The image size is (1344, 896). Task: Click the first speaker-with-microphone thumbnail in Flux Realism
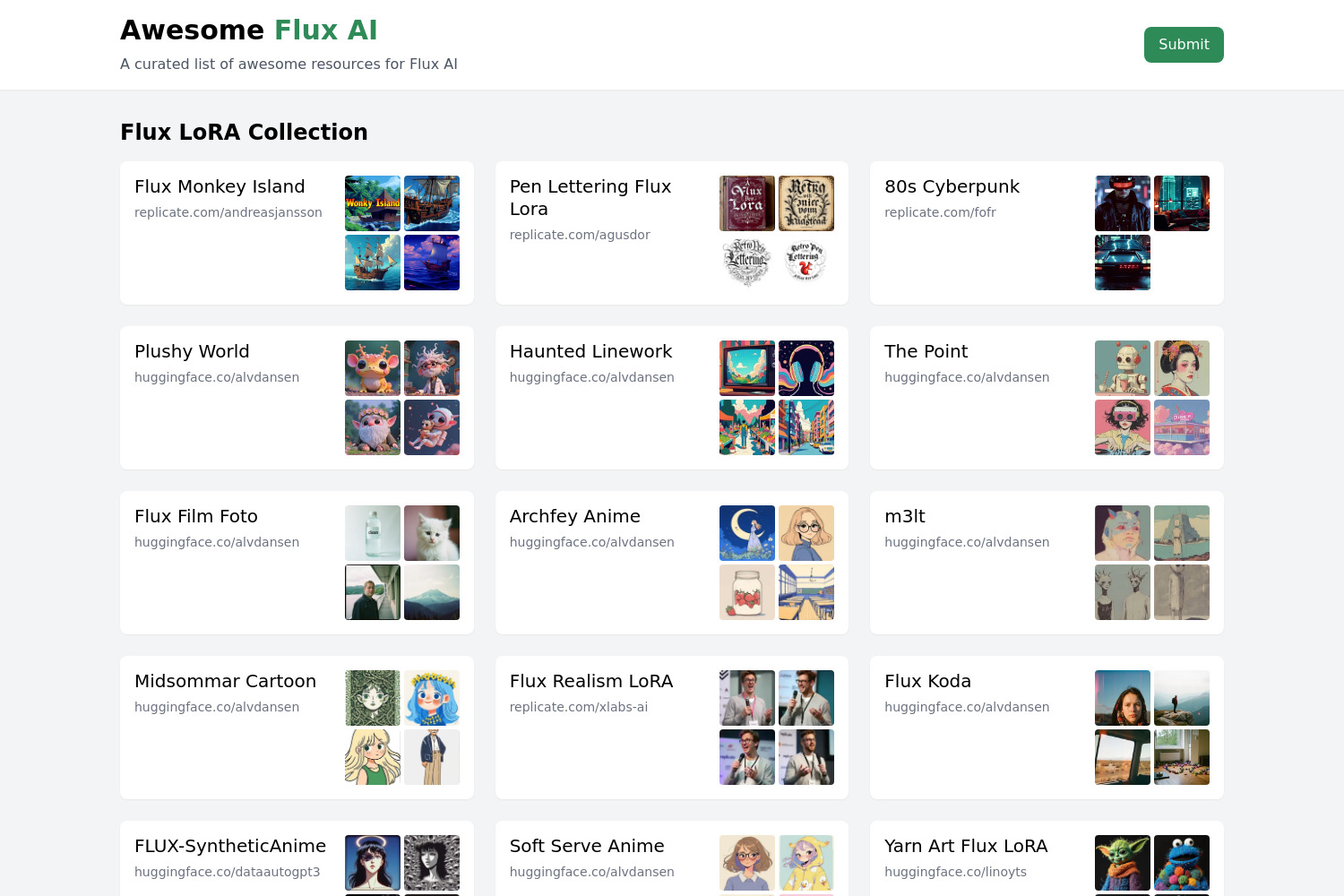pos(747,698)
